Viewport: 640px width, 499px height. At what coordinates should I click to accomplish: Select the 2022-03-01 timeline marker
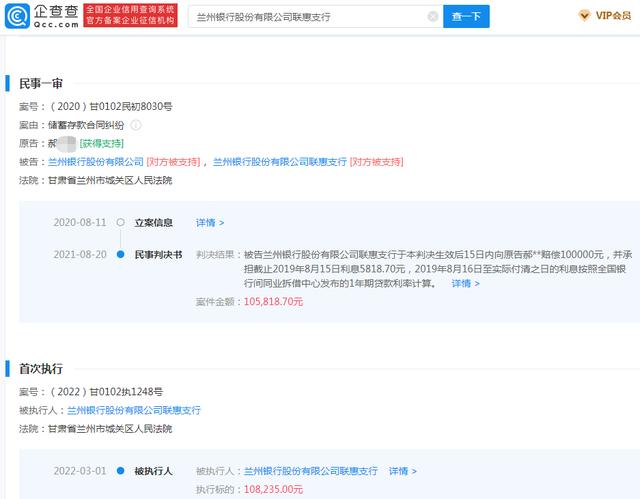pyautogui.click(x=120, y=471)
